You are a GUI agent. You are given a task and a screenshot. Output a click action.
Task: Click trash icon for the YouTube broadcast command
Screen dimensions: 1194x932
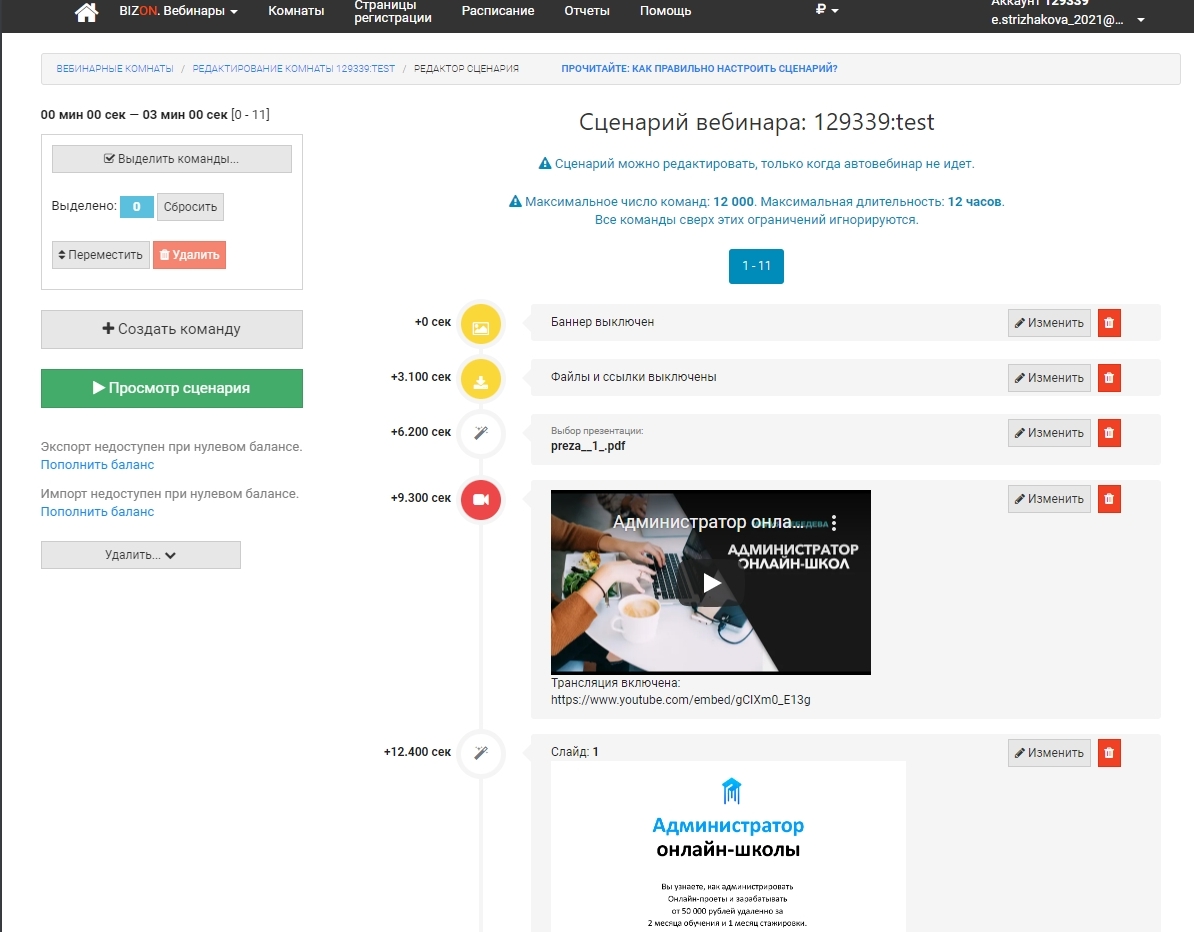click(x=1109, y=499)
